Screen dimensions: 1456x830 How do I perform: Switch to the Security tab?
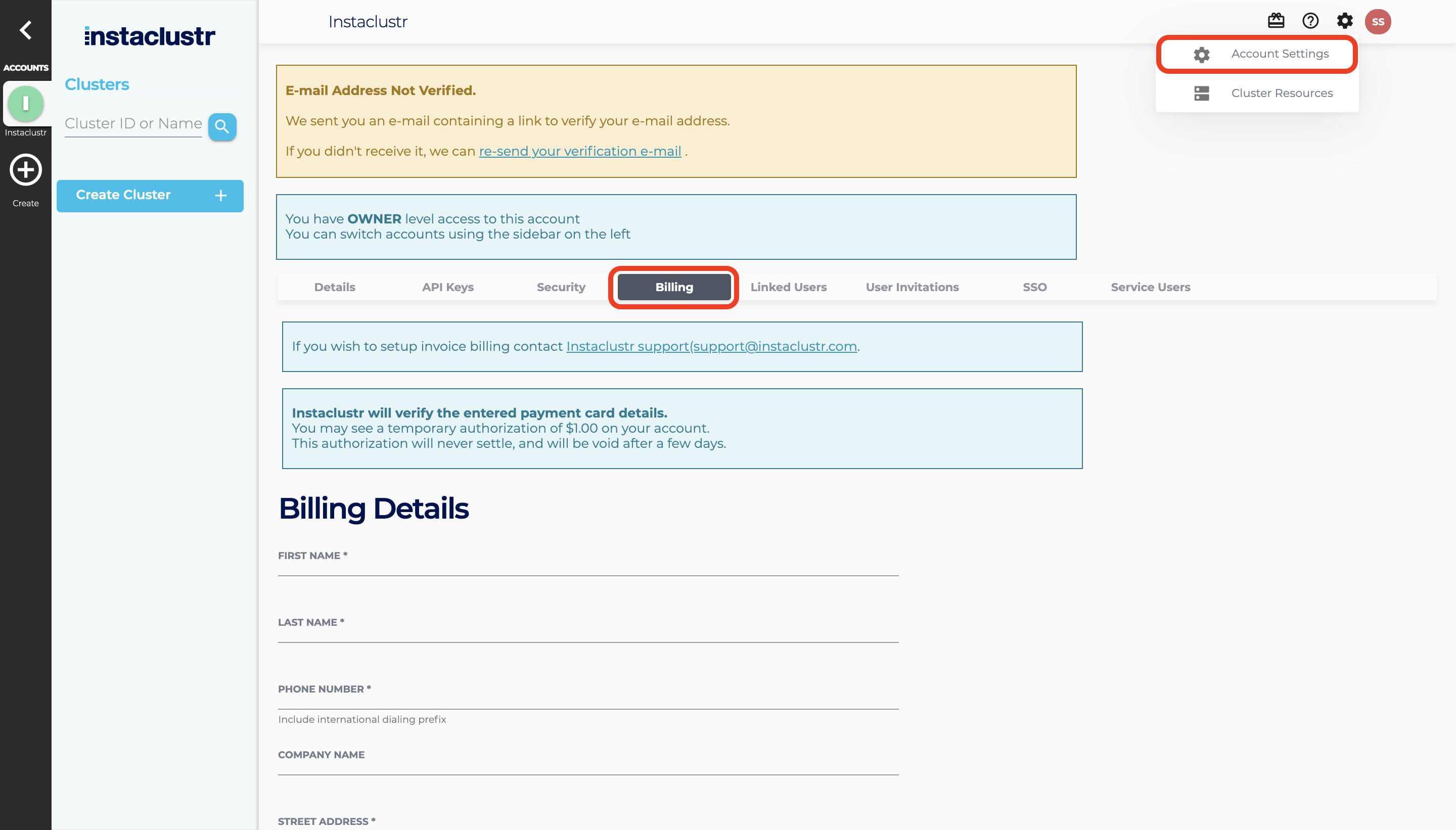point(560,287)
